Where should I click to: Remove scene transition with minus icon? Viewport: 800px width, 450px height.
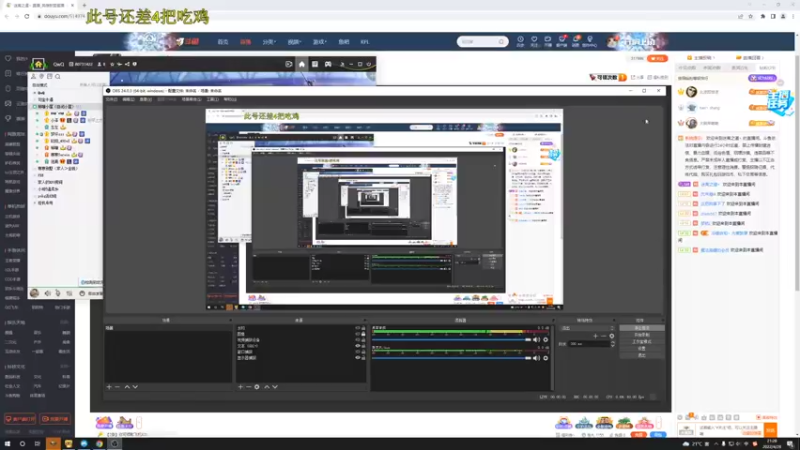click(x=603, y=336)
